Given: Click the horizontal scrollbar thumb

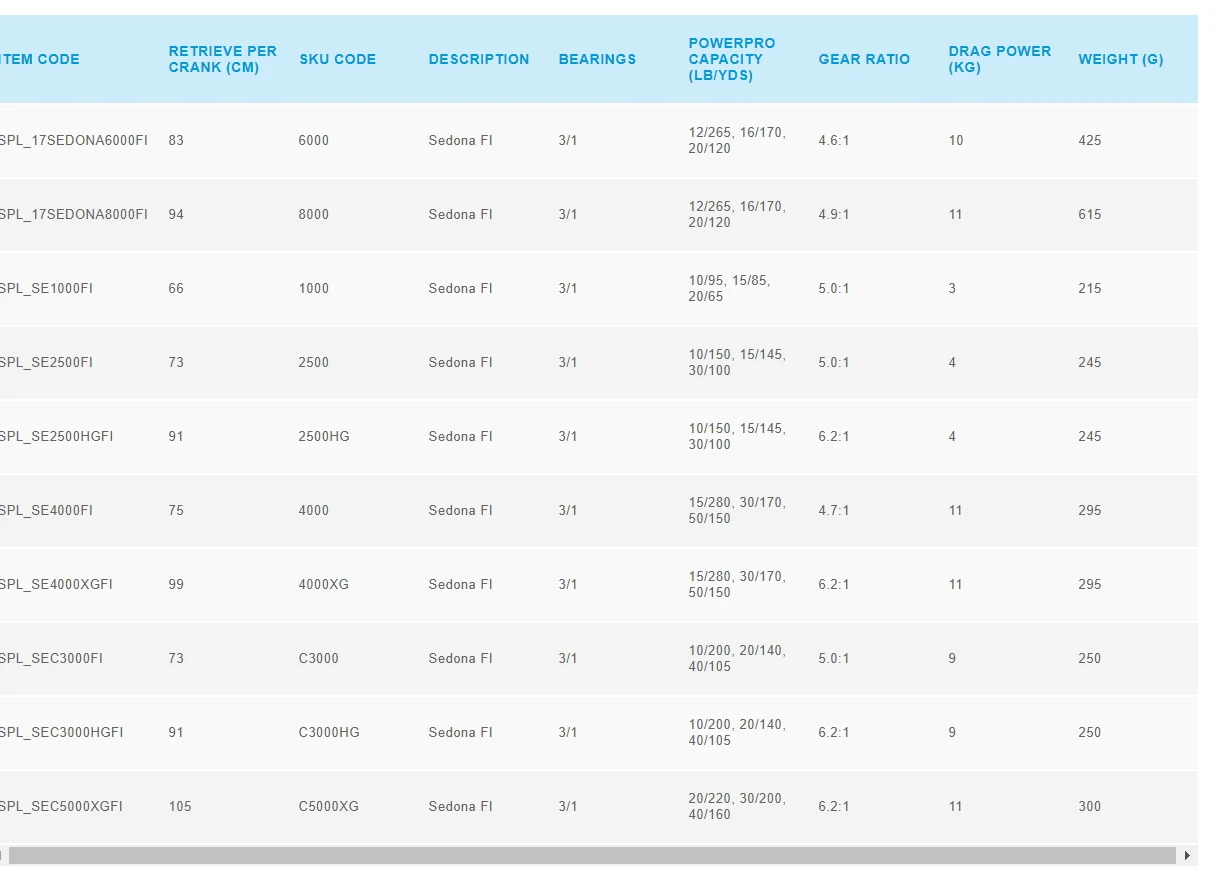Looking at the screenshot, I should tap(592, 855).
